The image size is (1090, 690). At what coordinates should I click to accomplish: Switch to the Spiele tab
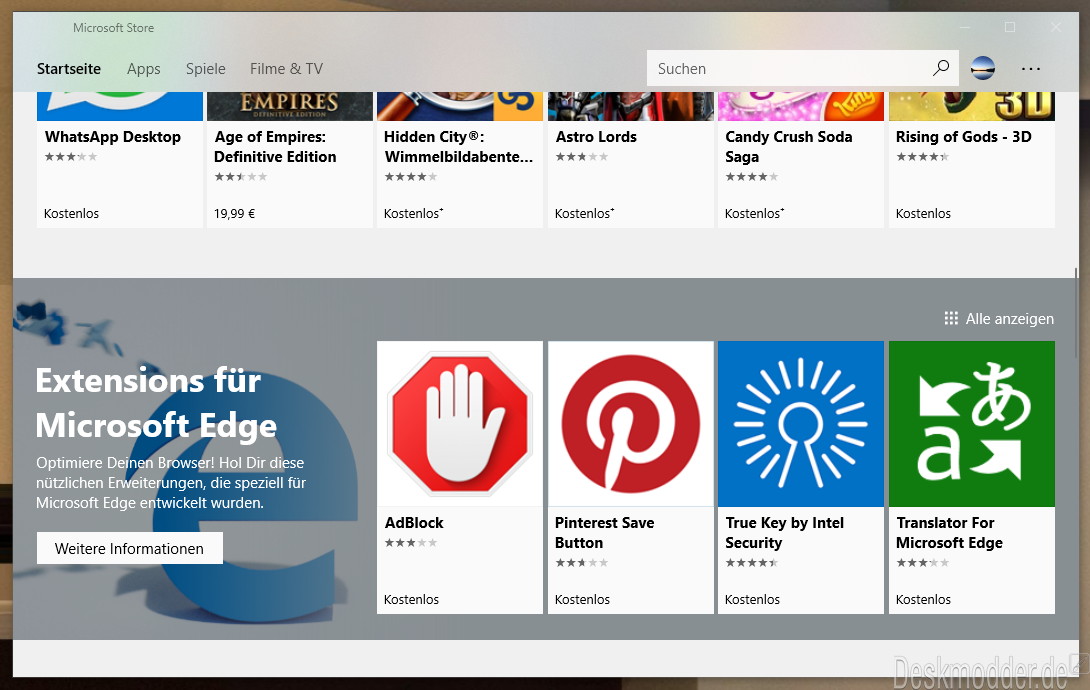(x=206, y=69)
